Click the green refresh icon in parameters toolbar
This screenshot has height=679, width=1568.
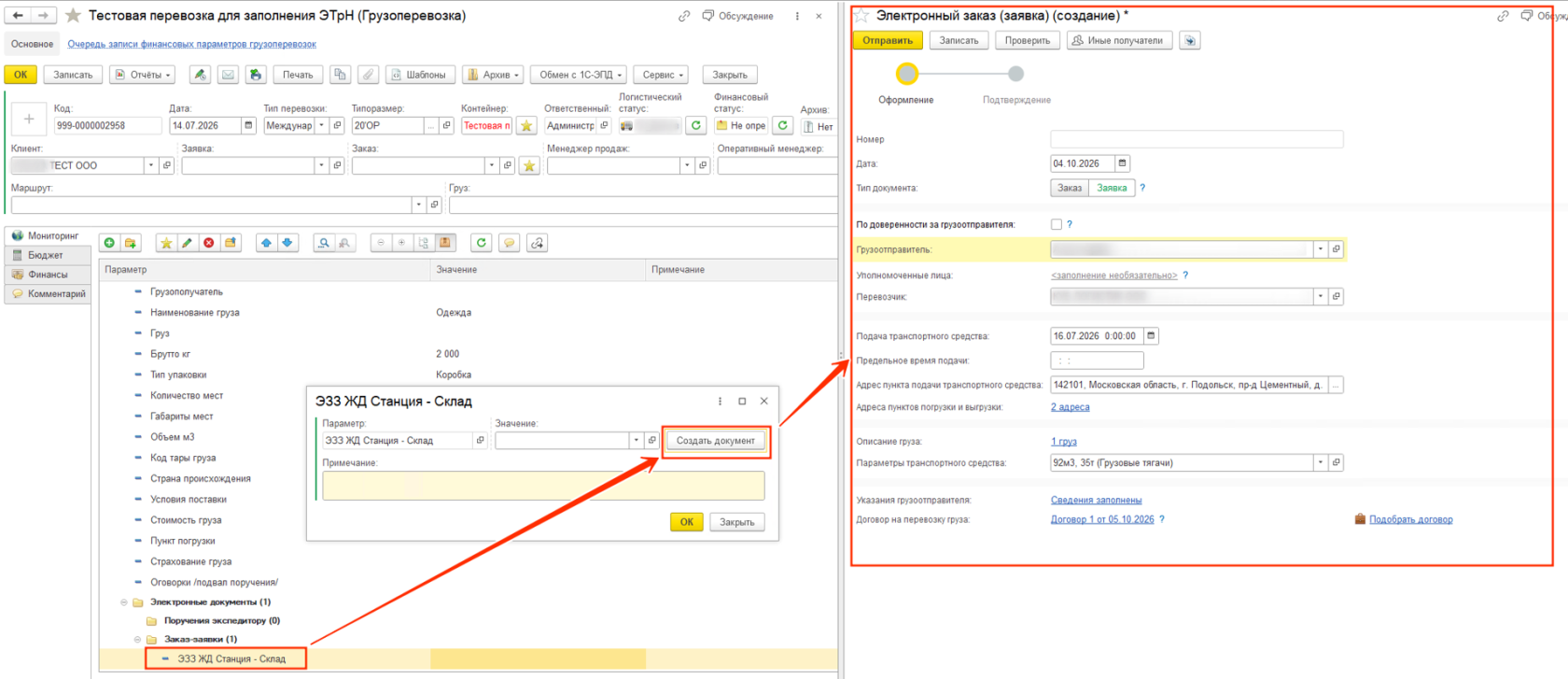[x=482, y=243]
